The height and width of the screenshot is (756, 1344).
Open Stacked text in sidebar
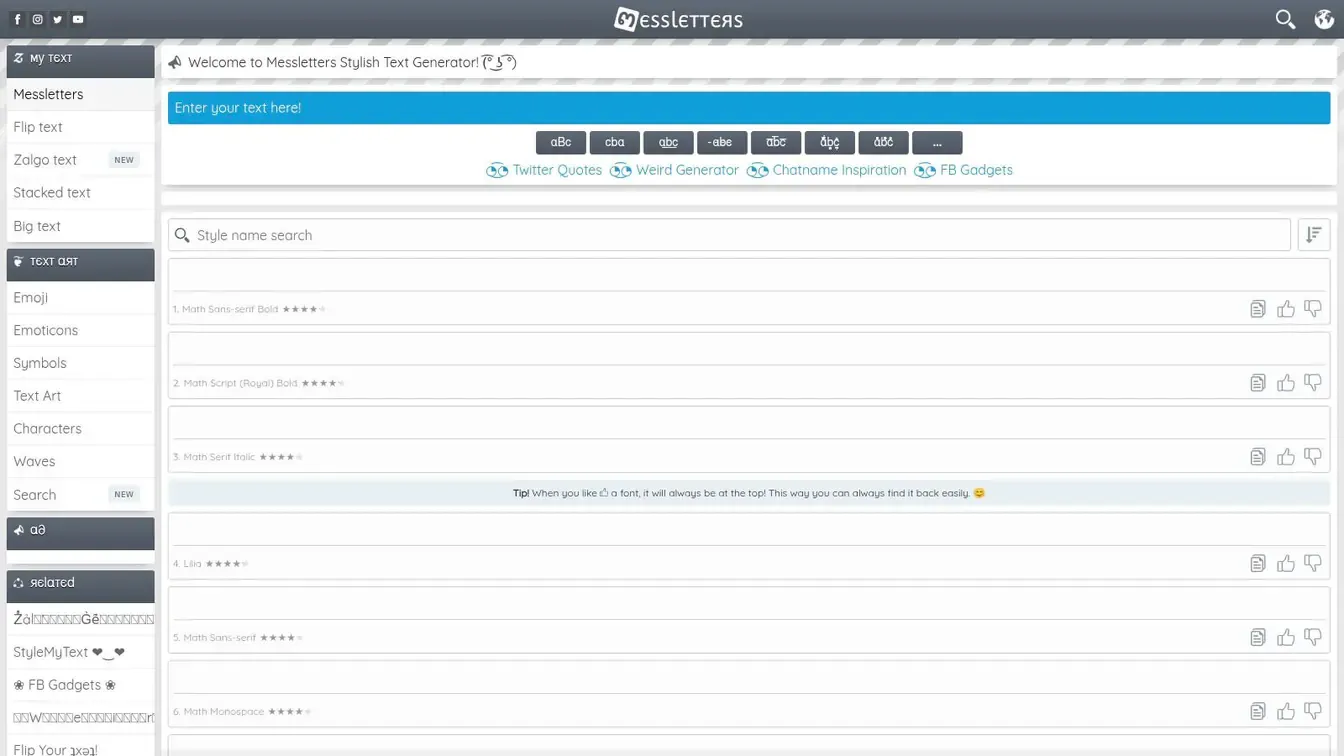coord(80,193)
